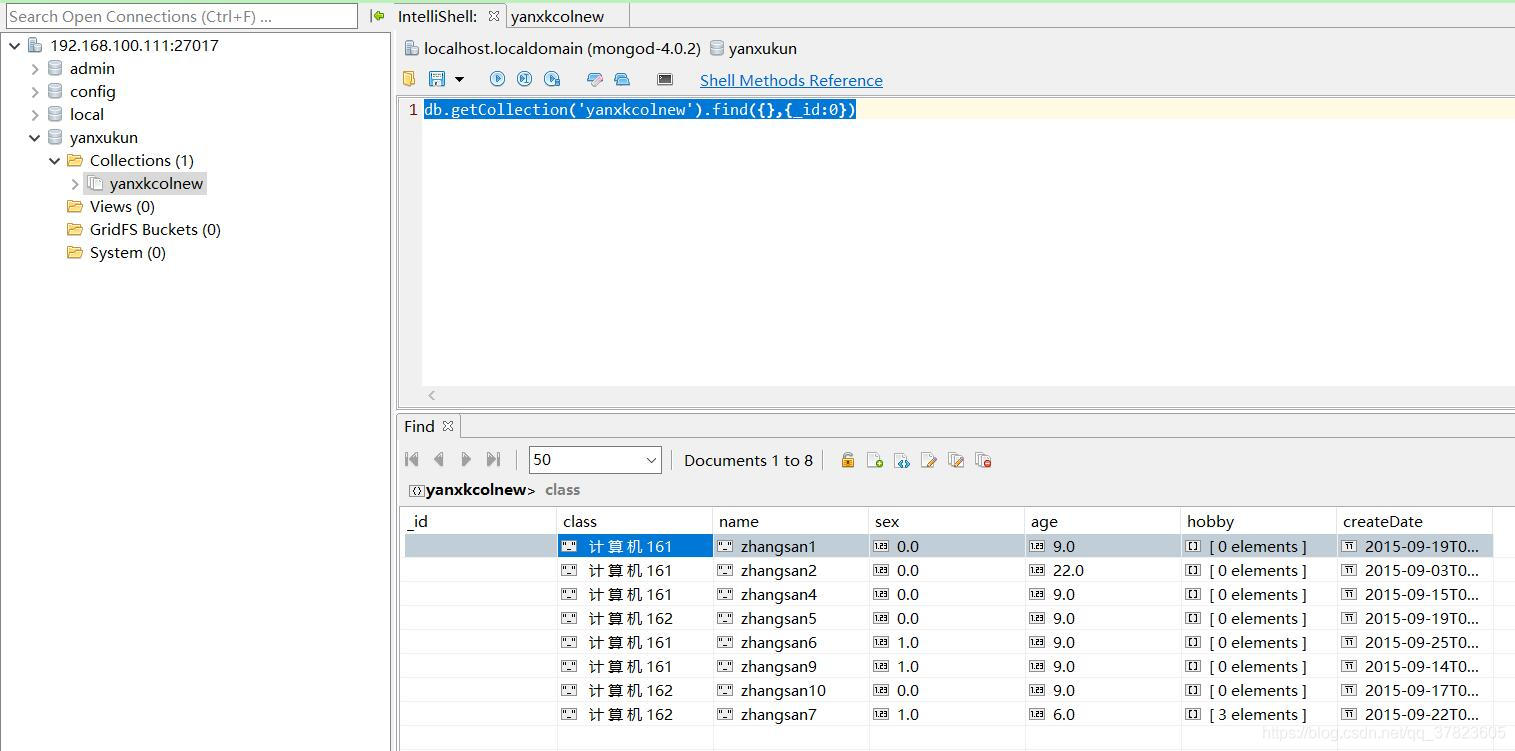Open the save options dropdown arrow
The height and width of the screenshot is (751, 1515).
coord(459,79)
